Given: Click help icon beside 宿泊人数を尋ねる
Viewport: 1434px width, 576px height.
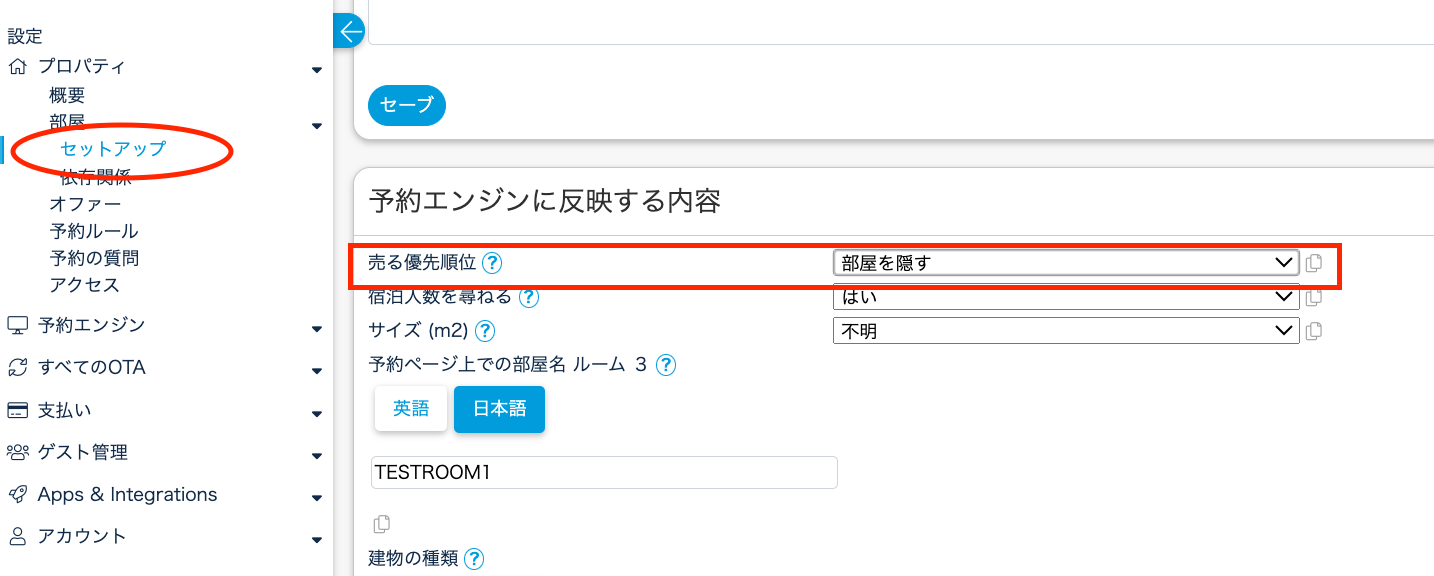Looking at the screenshot, I should [529, 297].
